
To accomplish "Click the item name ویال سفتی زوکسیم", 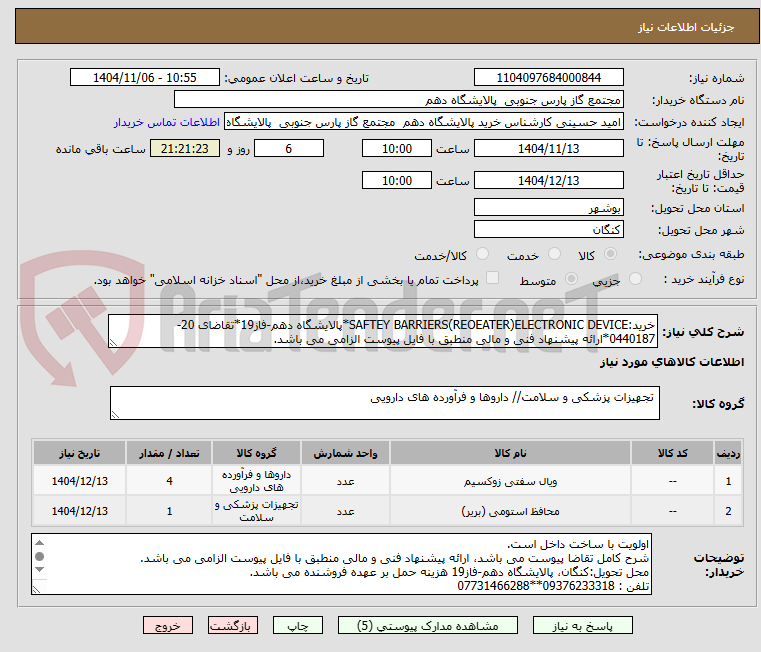I will click(x=510, y=482).
